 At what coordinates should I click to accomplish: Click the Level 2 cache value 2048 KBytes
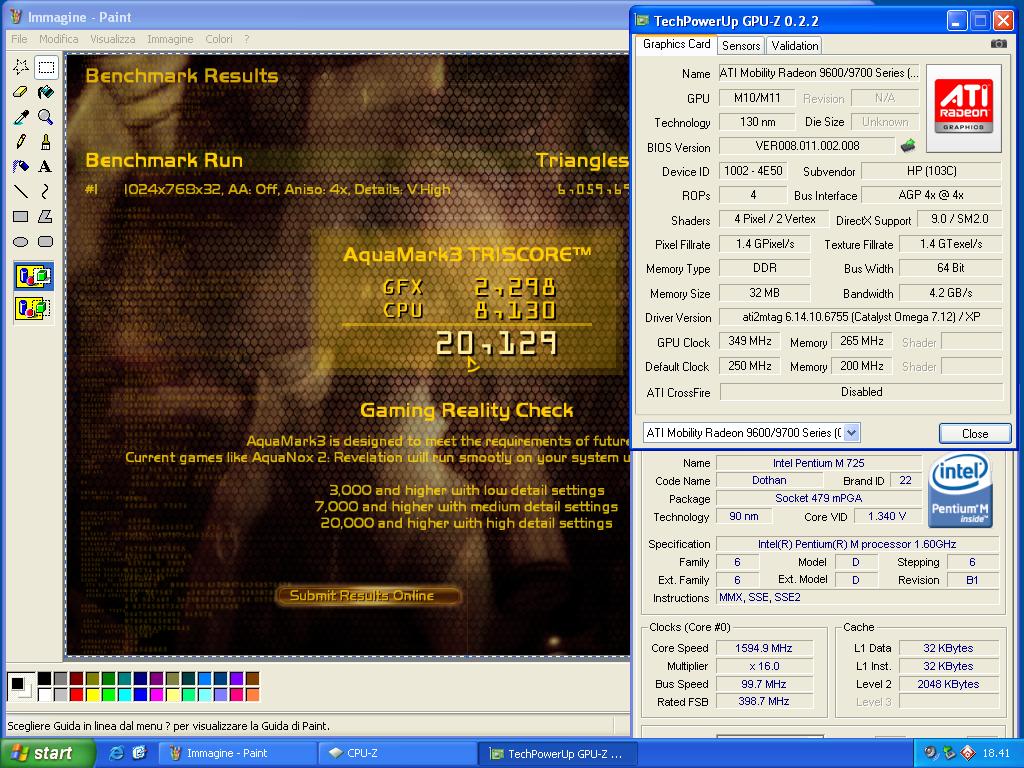pyautogui.click(x=948, y=684)
